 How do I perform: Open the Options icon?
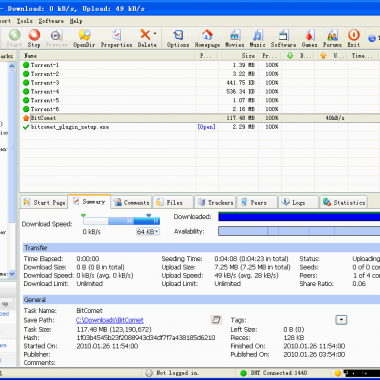(178, 38)
